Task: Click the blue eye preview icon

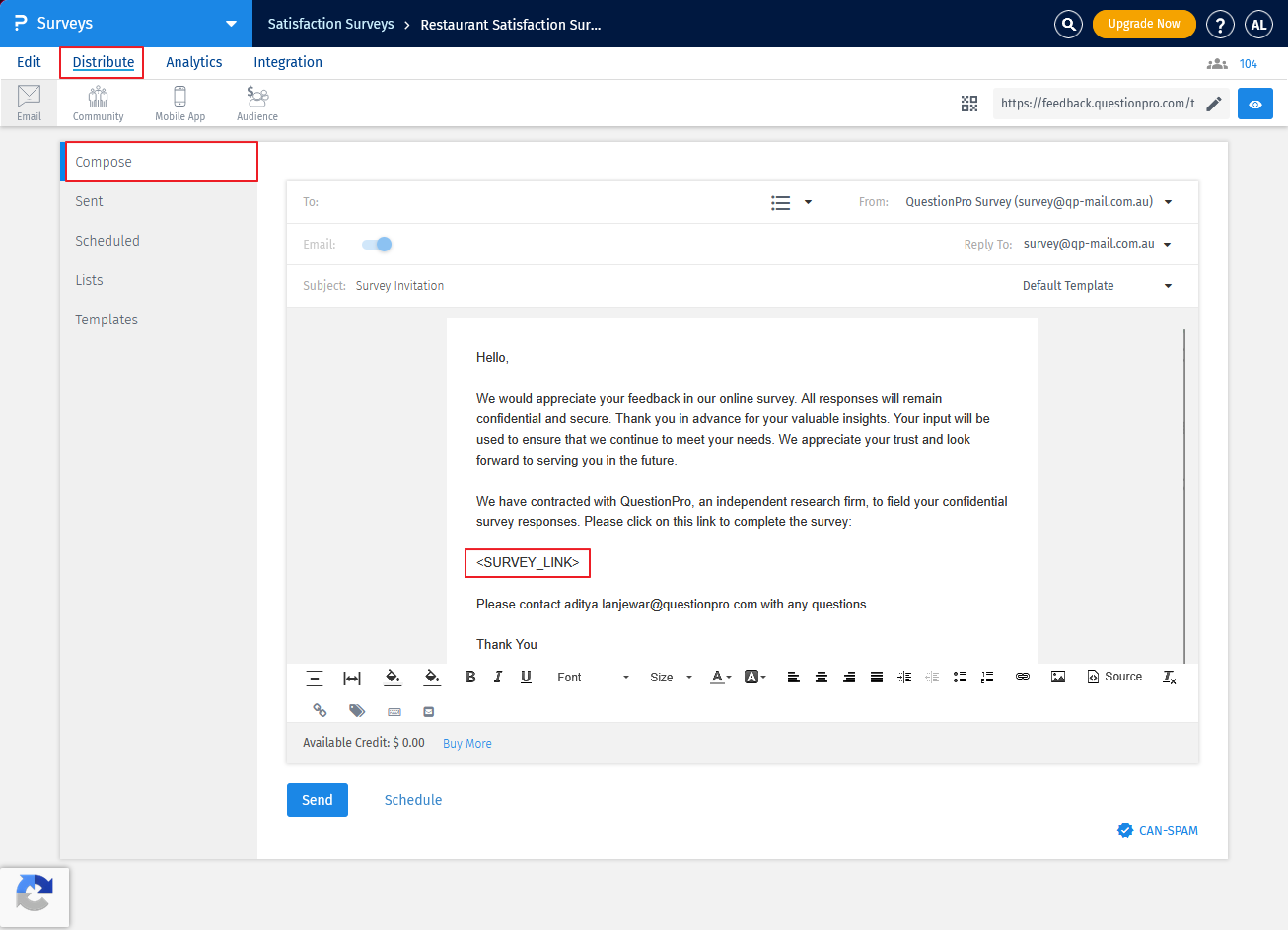Action: click(x=1254, y=103)
